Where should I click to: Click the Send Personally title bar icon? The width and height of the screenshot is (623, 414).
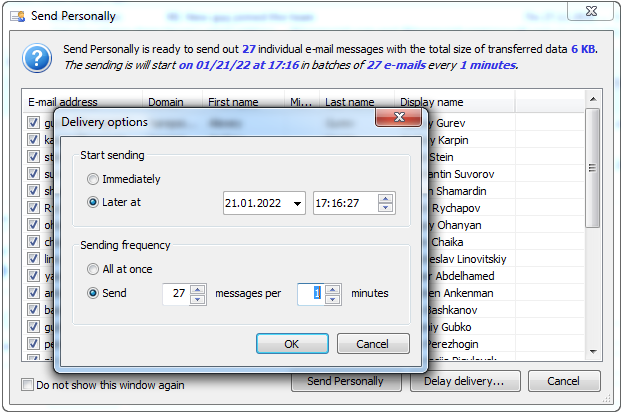(x=18, y=16)
